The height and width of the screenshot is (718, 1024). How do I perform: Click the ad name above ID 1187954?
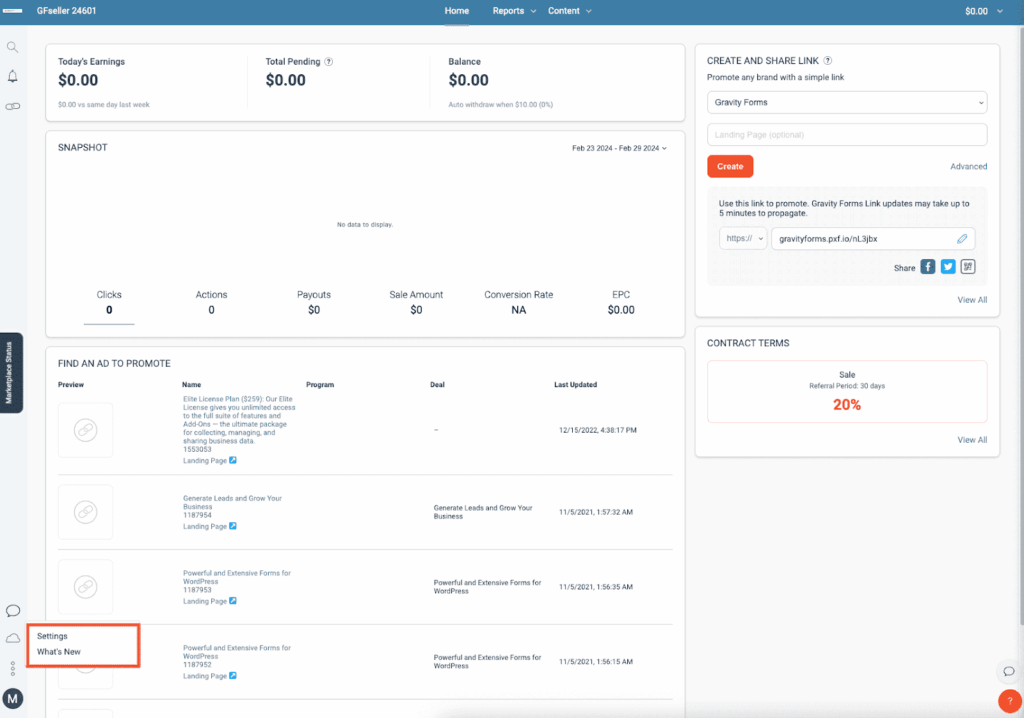232,502
